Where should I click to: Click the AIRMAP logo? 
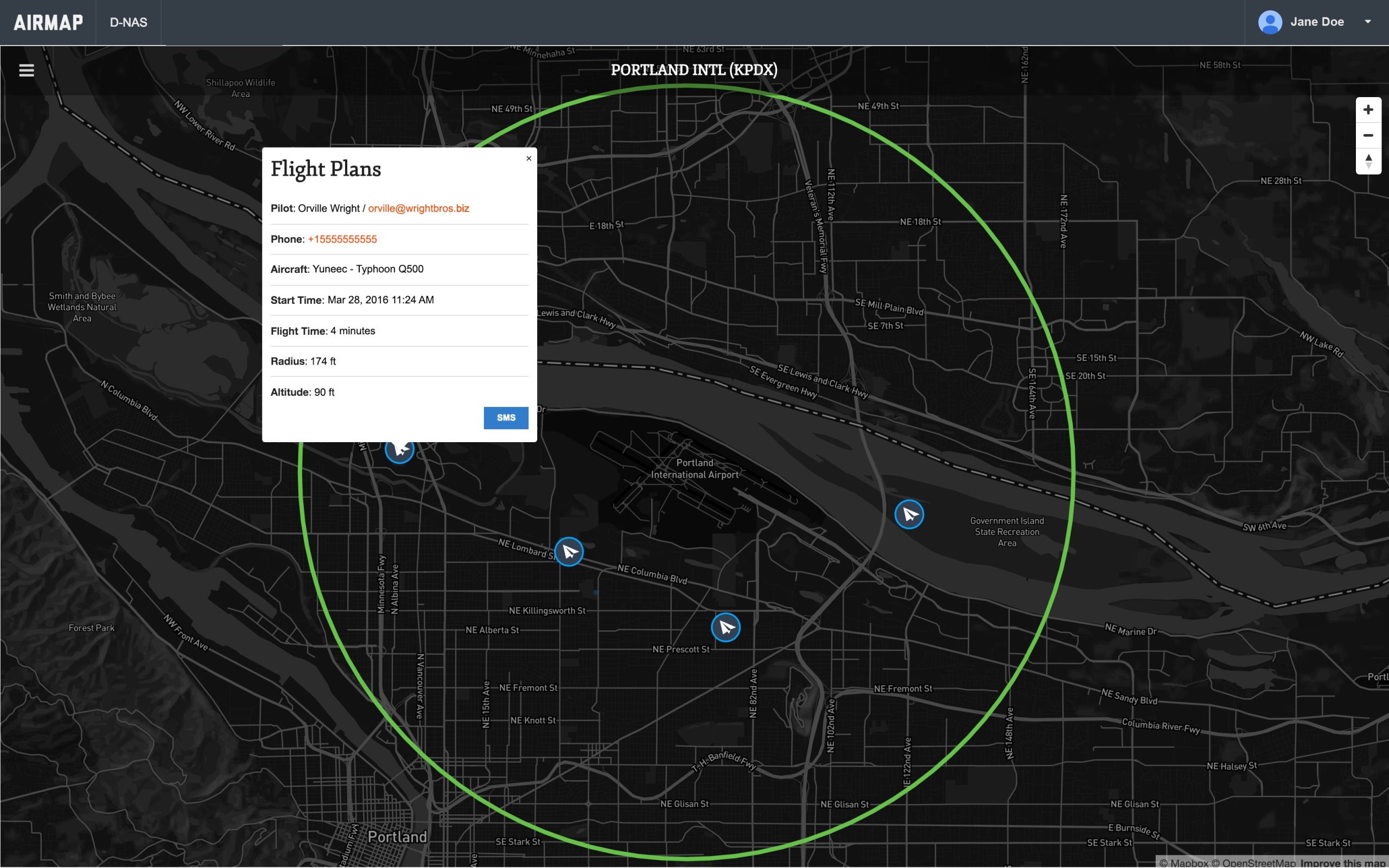click(48, 22)
